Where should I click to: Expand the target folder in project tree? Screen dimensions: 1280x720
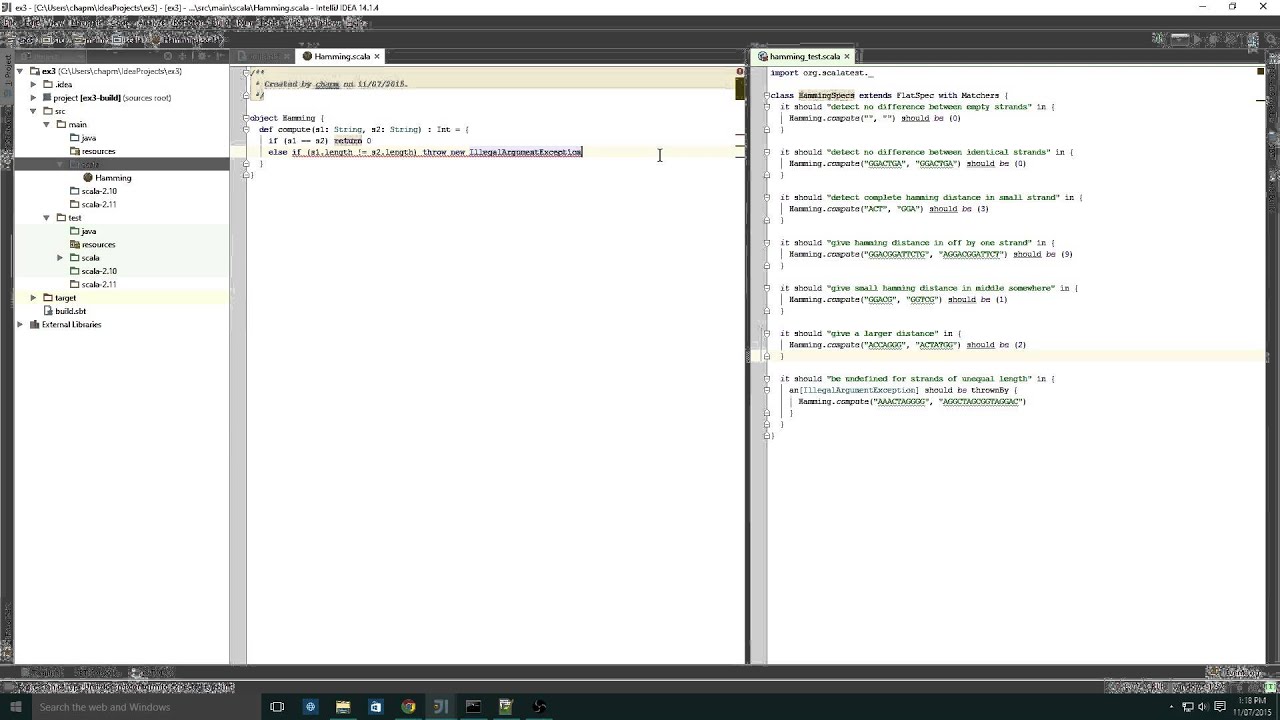[x=33, y=298]
